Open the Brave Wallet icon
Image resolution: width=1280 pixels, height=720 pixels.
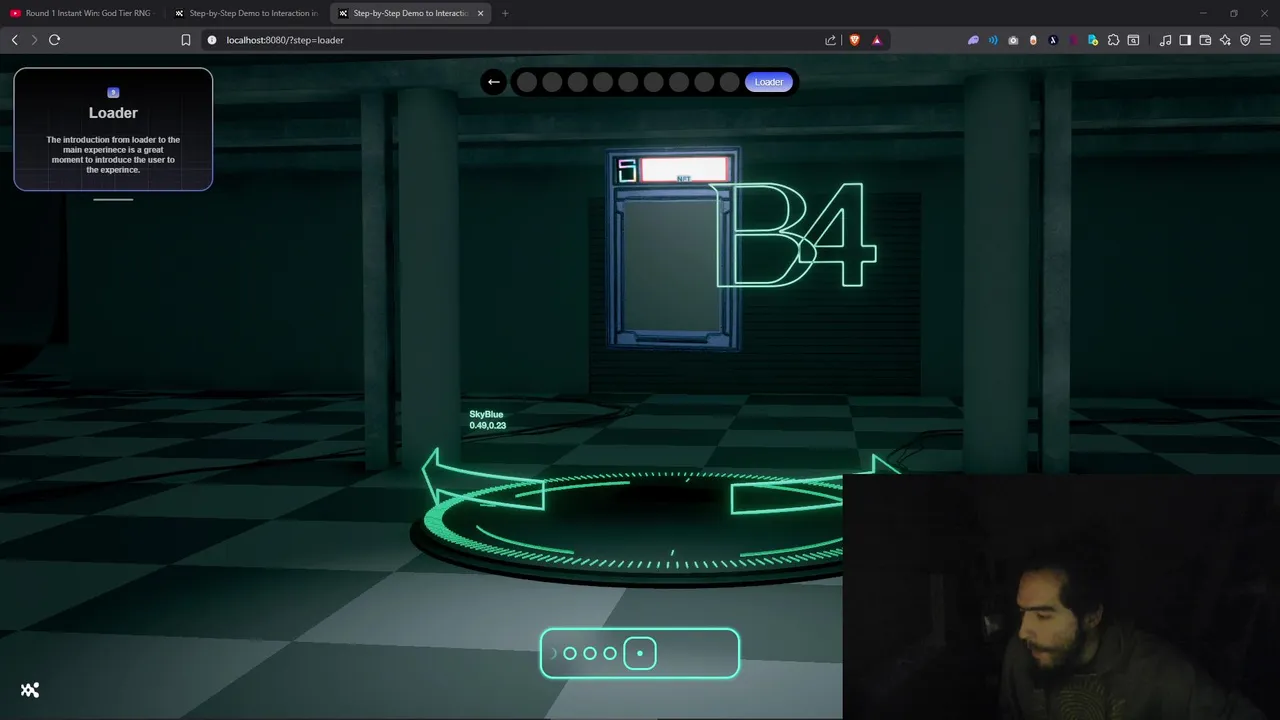click(x=1205, y=40)
